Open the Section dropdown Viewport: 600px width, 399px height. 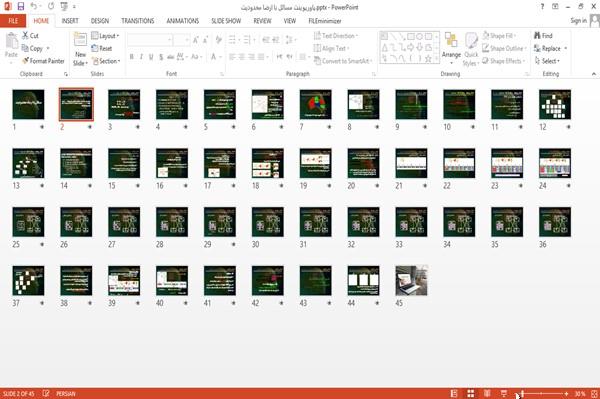click(106, 61)
